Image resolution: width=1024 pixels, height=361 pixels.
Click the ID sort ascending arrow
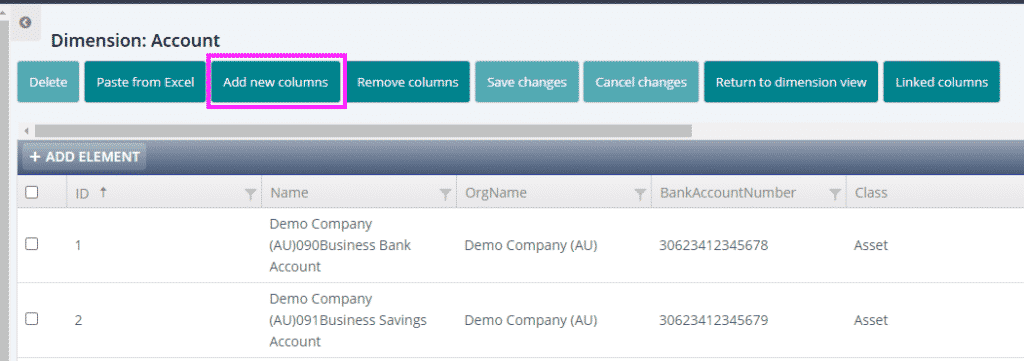103,192
